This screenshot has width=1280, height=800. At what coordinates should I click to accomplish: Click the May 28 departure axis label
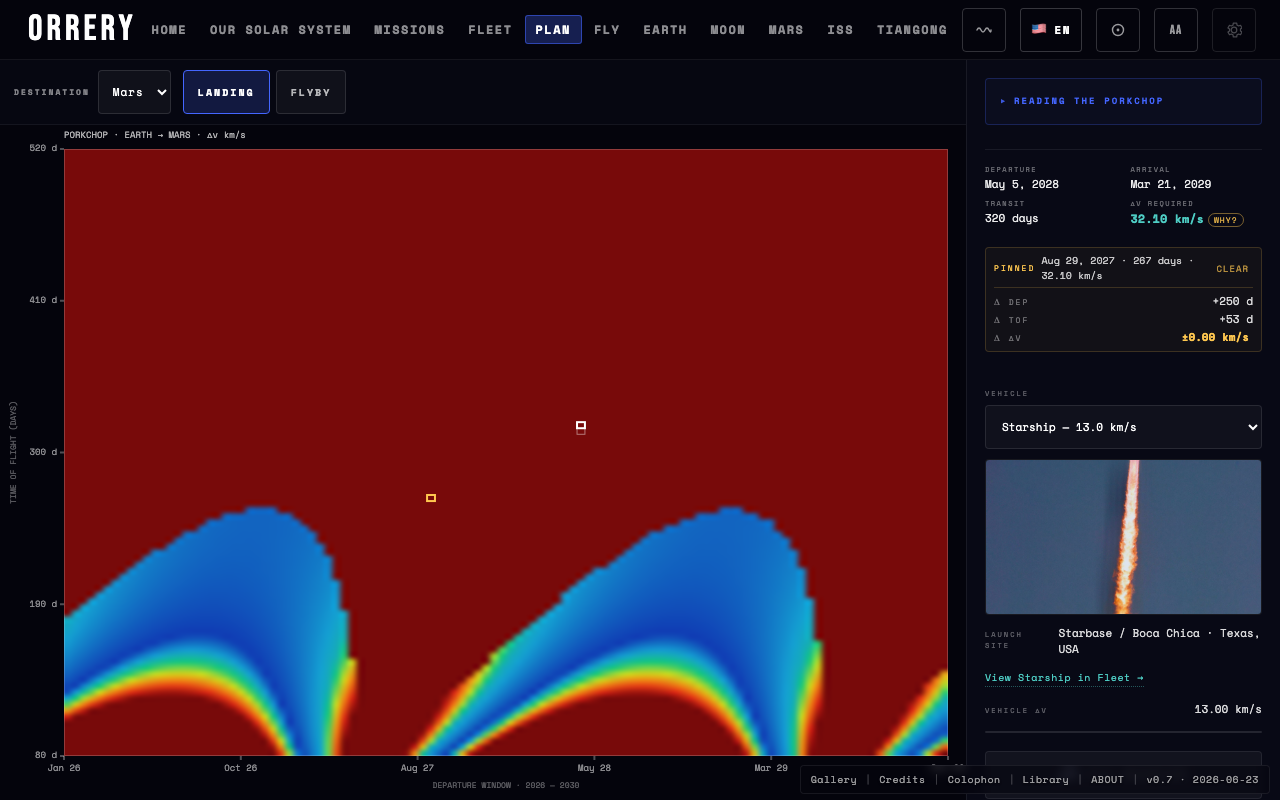pyautogui.click(x=594, y=768)
